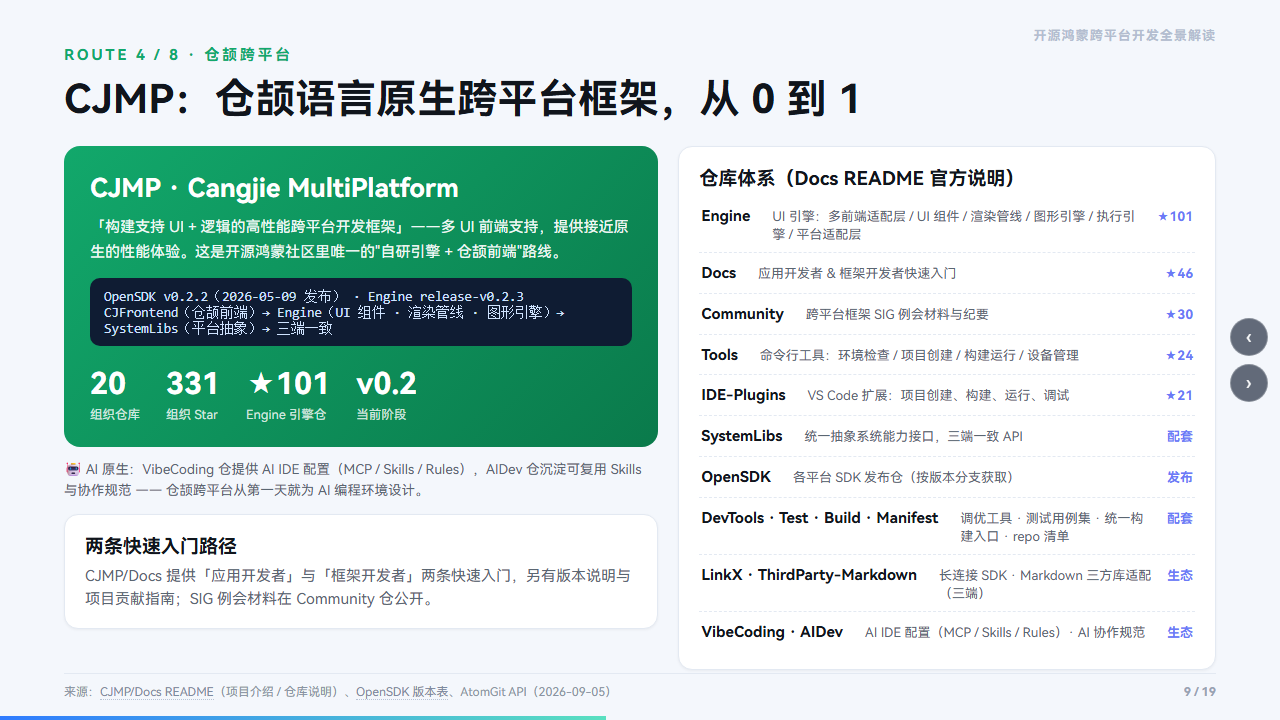Click the 9 / 19 page counter
The image size is (1280, 720).
point(1200,692)
